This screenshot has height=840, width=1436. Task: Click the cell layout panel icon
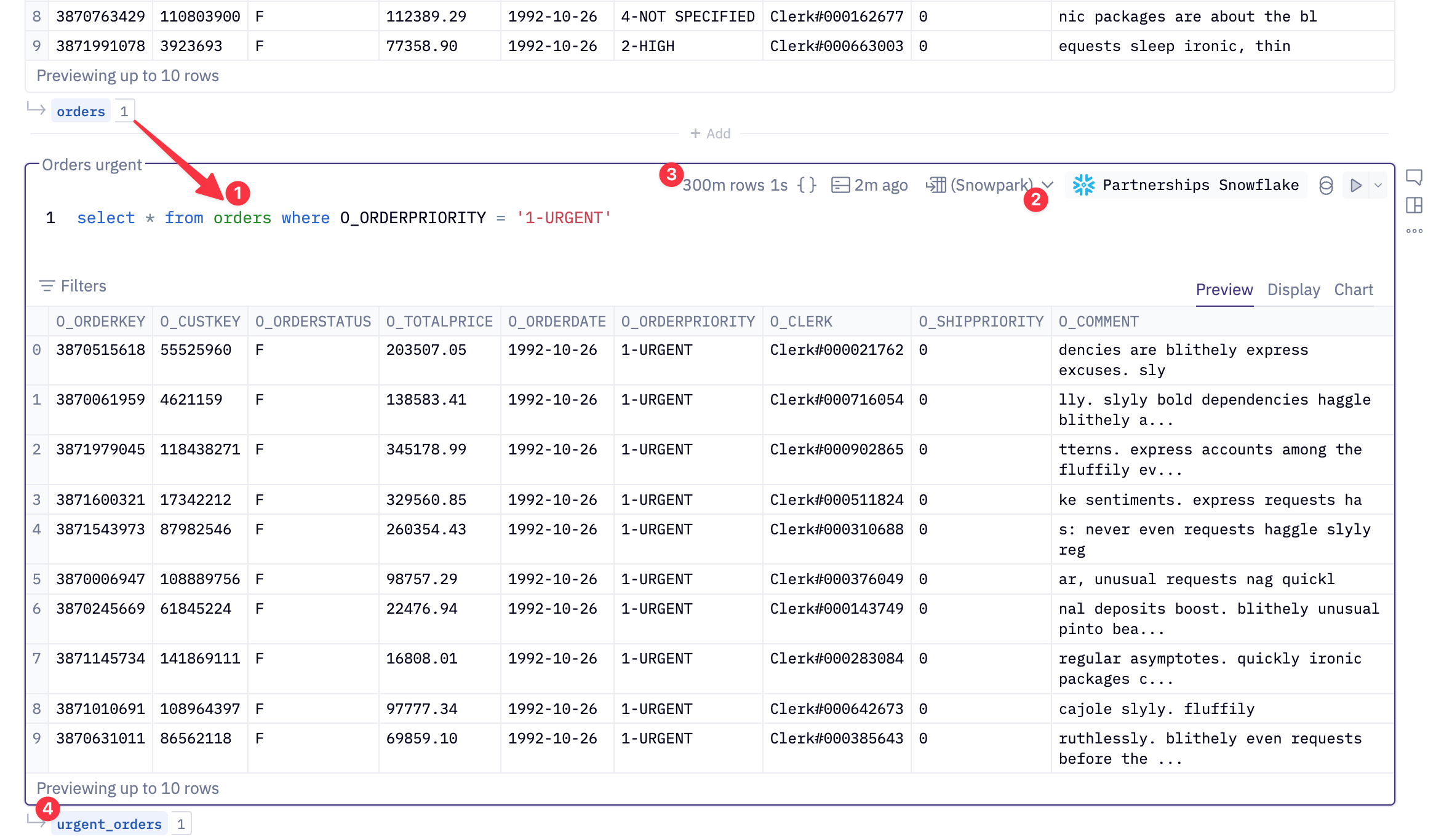coord(1414,205)
